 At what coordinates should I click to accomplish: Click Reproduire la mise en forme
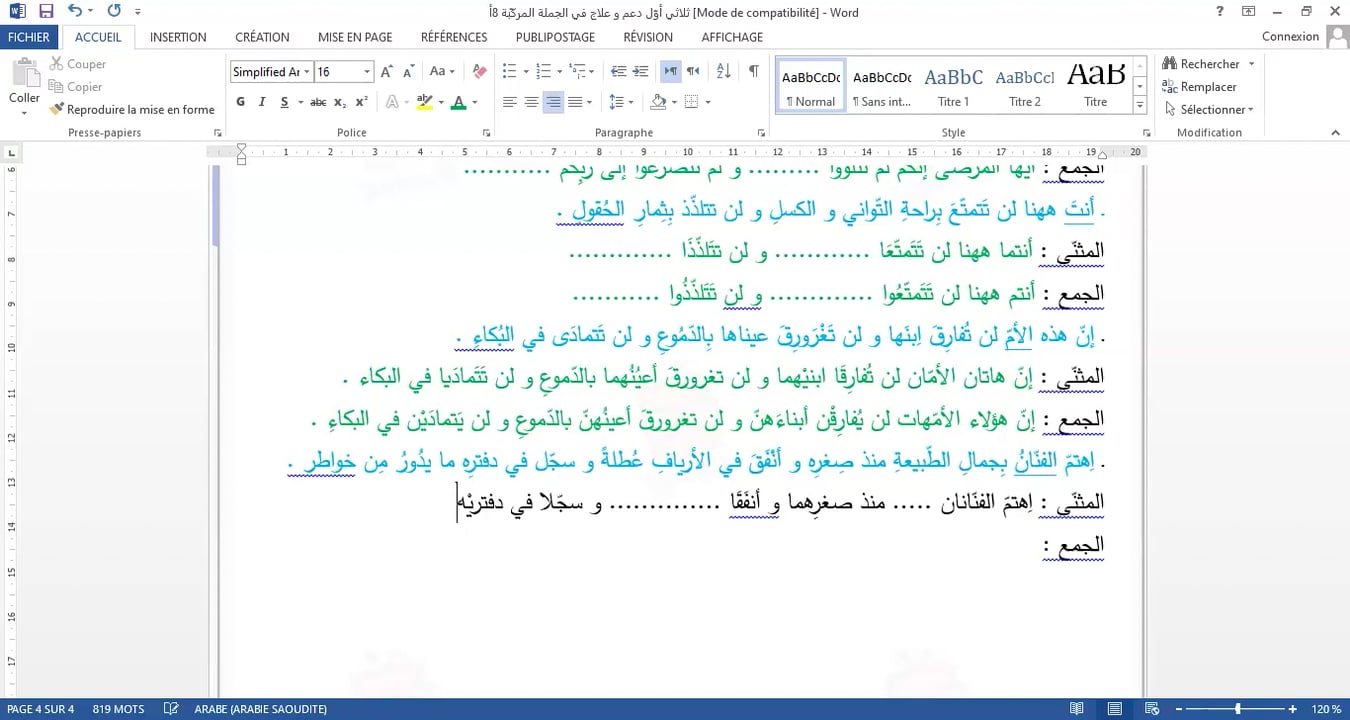pyautogui.click(x=132, y=109)
